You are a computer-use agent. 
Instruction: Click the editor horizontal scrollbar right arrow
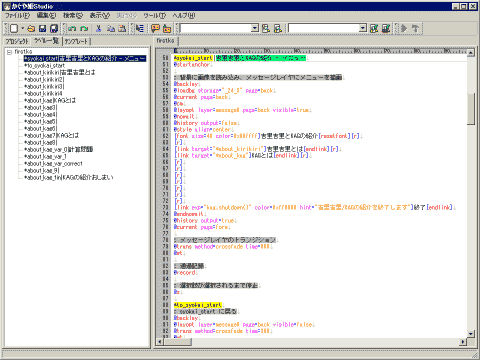[x=463, y=342]
